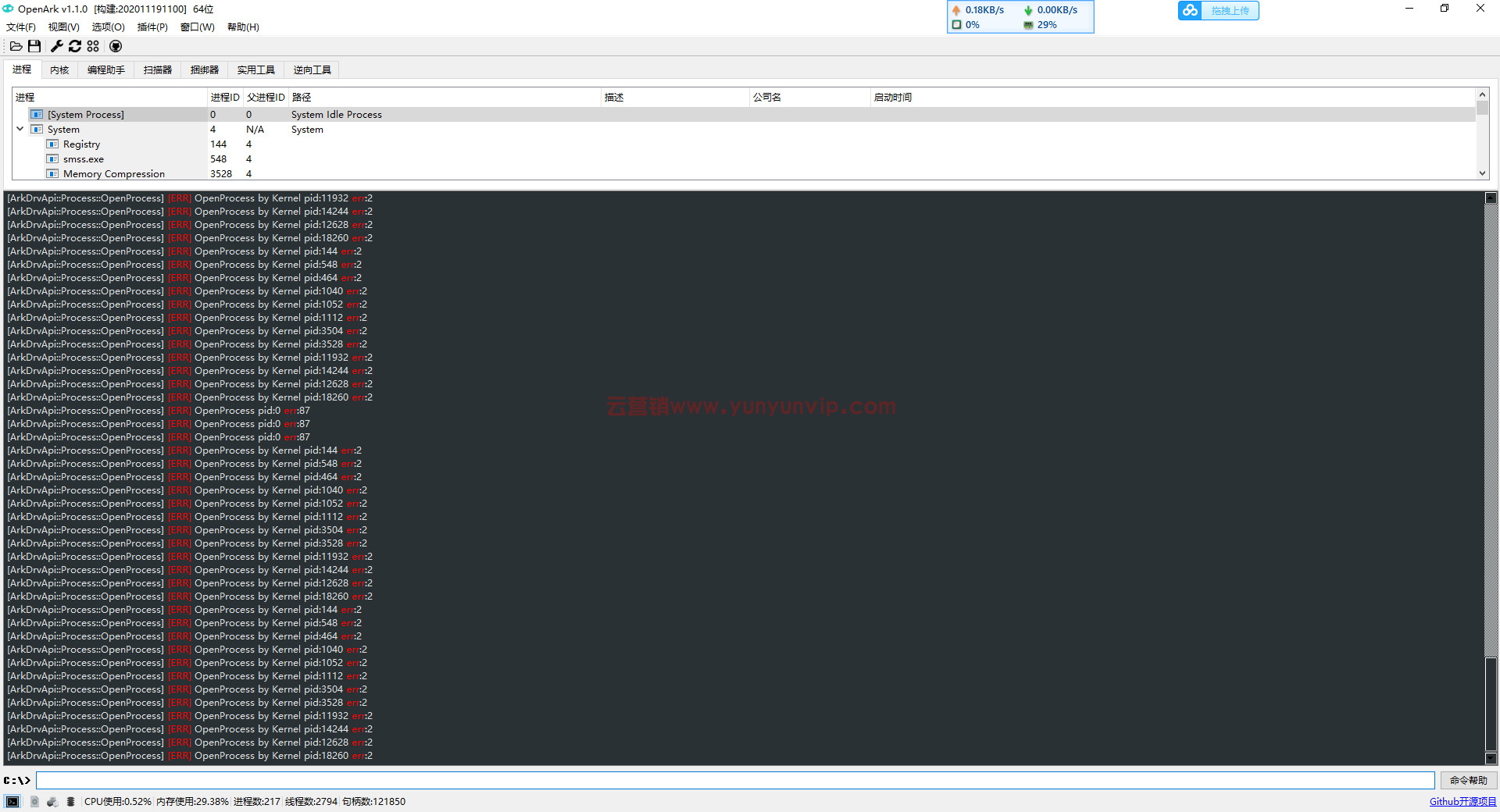Click the smss.exe process icon
Viewport: 1500px width, 812px height.
point(52,159)
